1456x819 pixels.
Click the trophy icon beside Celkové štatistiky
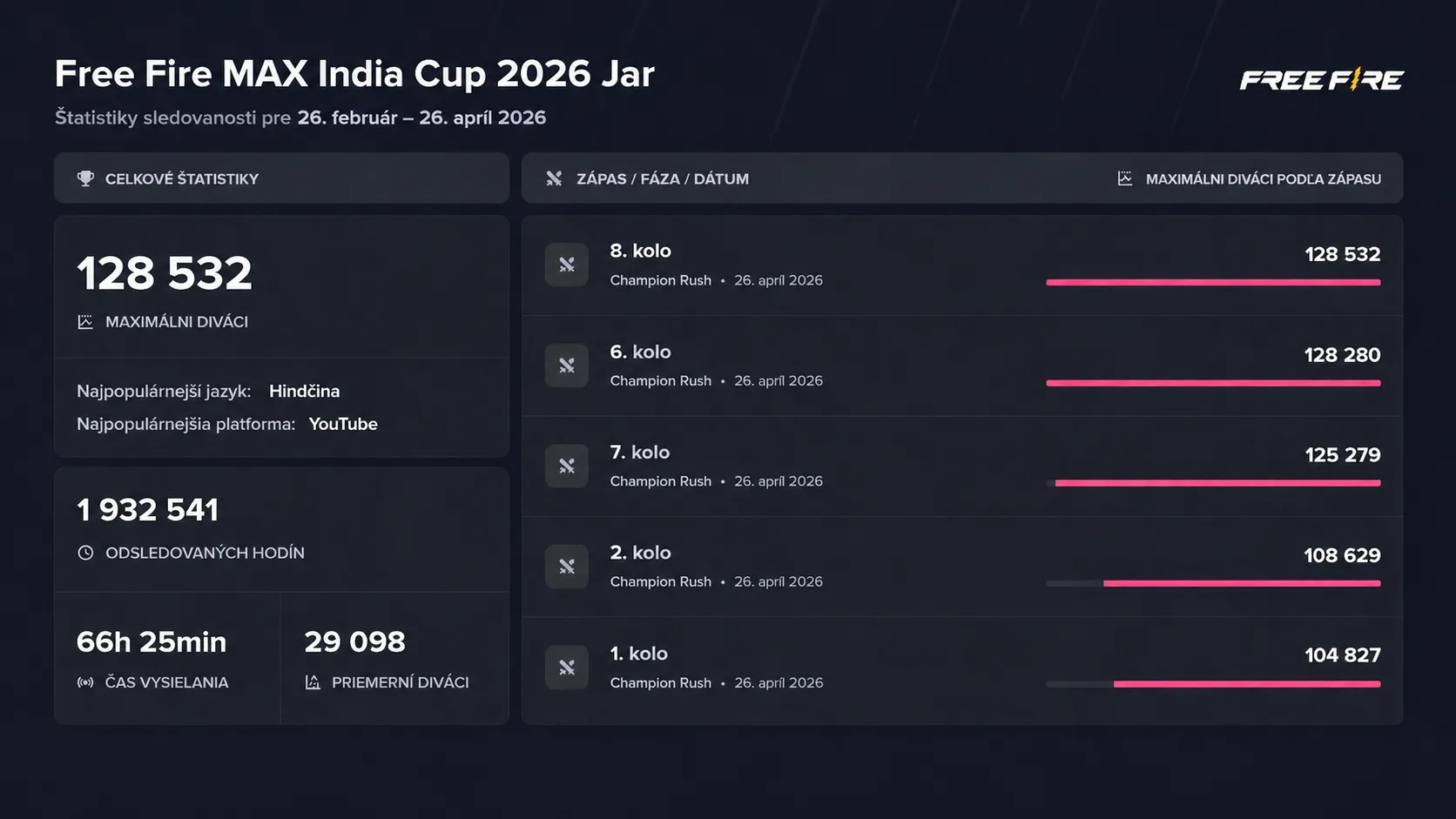click(85, 178)
